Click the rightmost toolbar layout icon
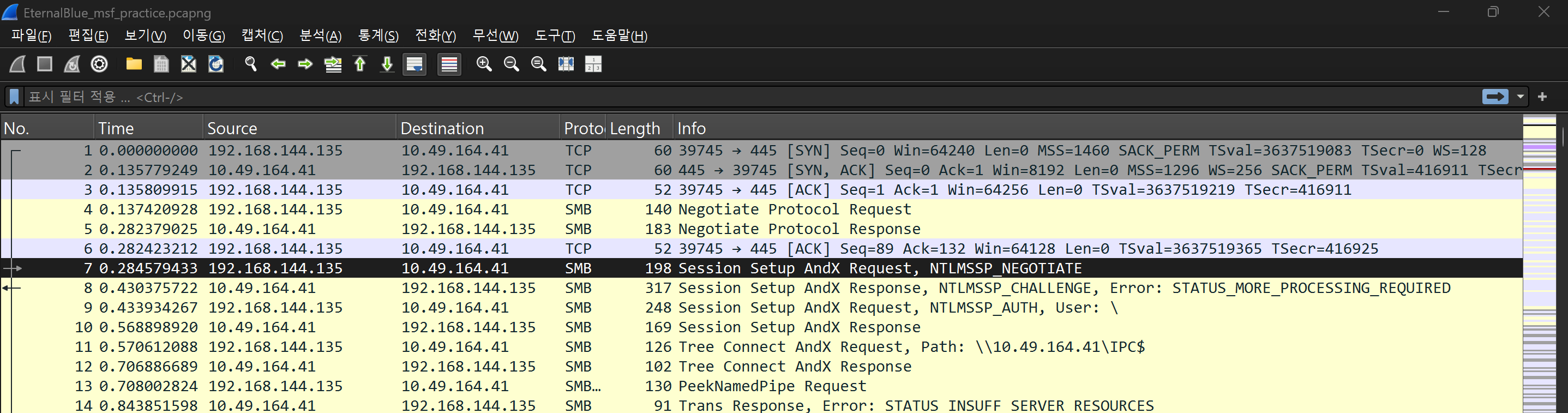Viewport: 1568px width, 413px height. tap(593, 64)
